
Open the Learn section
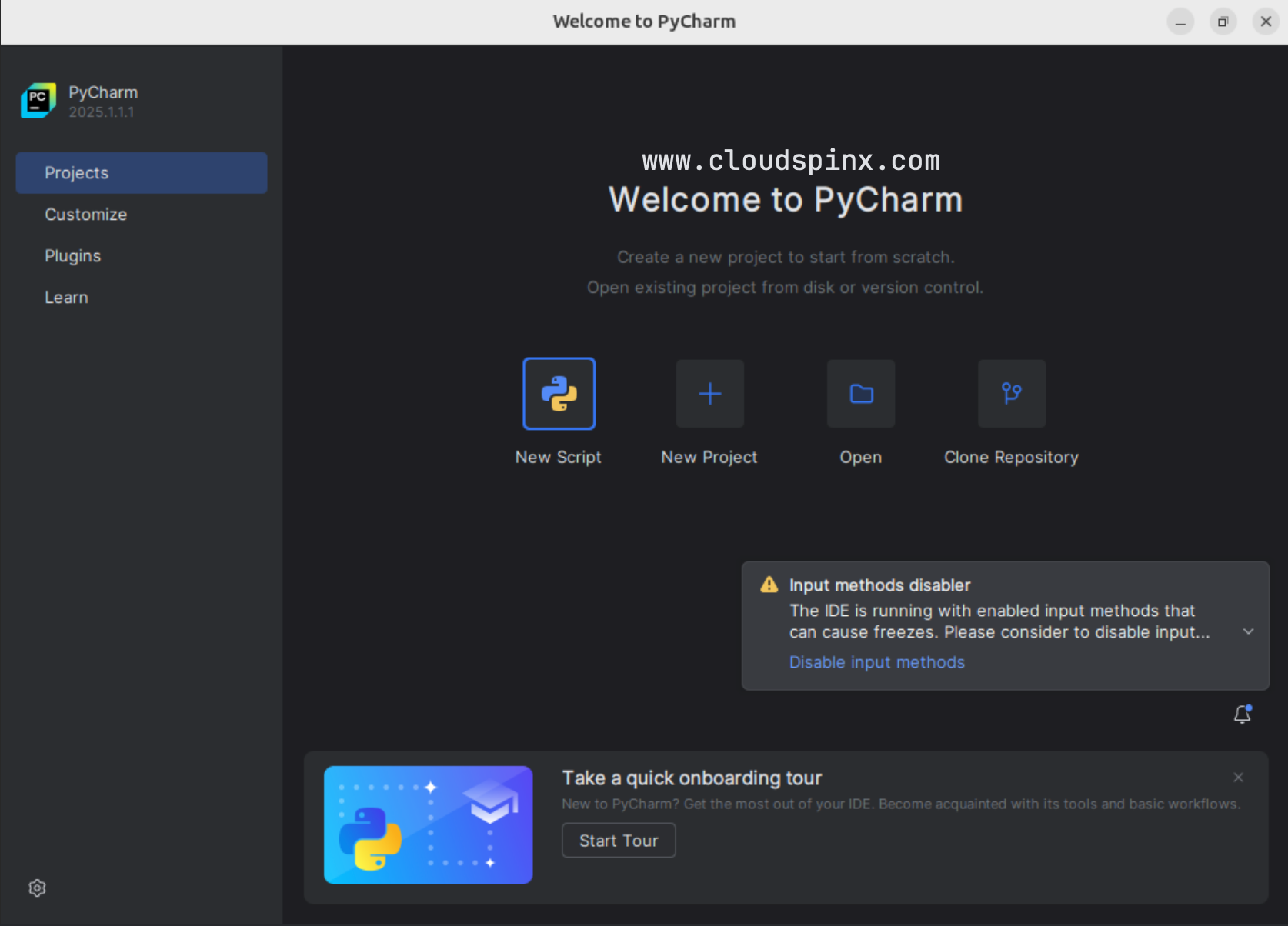pos(66,297)
